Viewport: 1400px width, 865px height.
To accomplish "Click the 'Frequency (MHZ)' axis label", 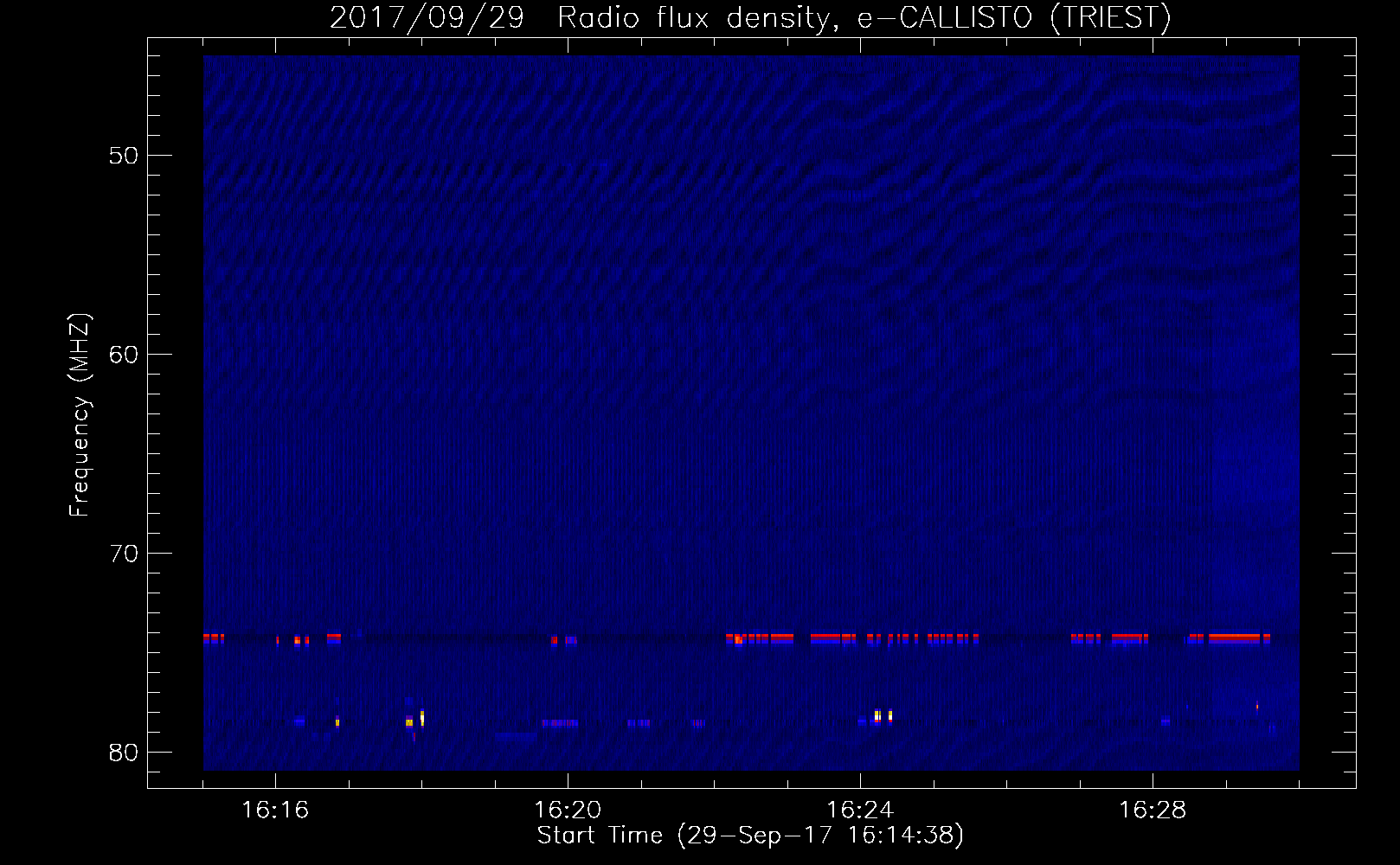I will coord(79,415).
